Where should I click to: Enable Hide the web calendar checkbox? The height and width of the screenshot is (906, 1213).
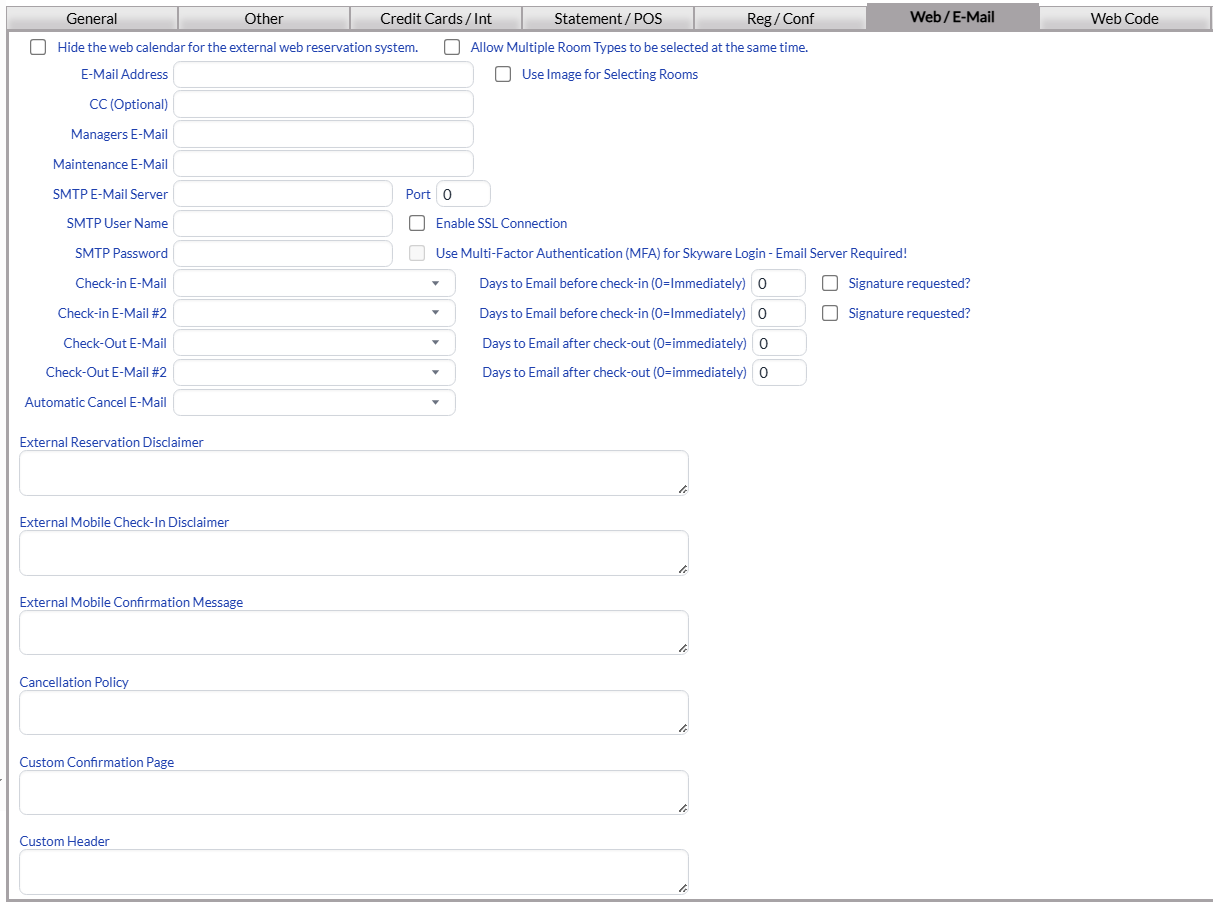tap(38, 47)
